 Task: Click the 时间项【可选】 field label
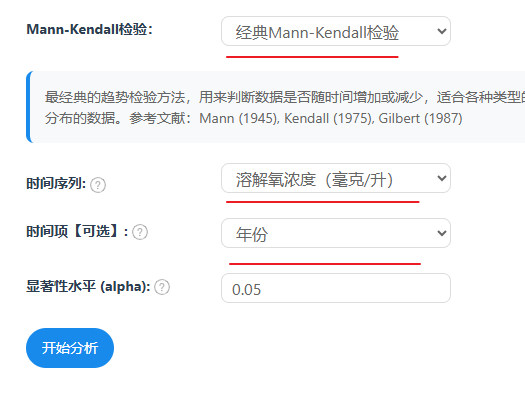click(77, 231)
